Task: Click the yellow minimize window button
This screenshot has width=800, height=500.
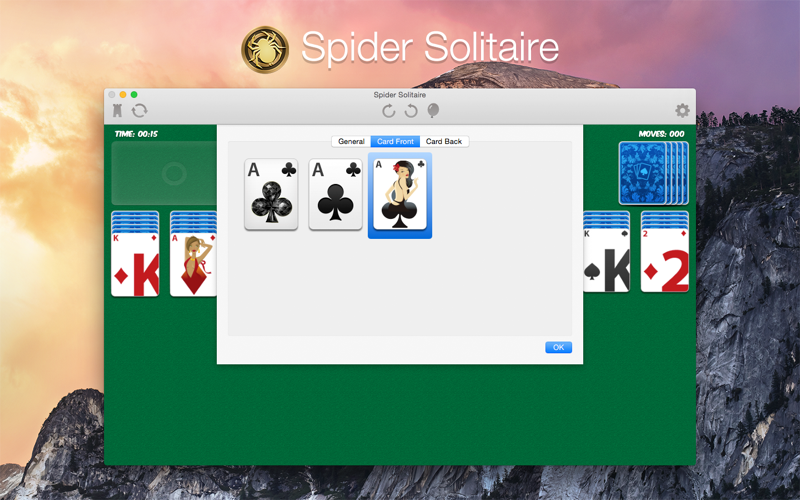Action: pyautogui.click(x=123, y=94)
